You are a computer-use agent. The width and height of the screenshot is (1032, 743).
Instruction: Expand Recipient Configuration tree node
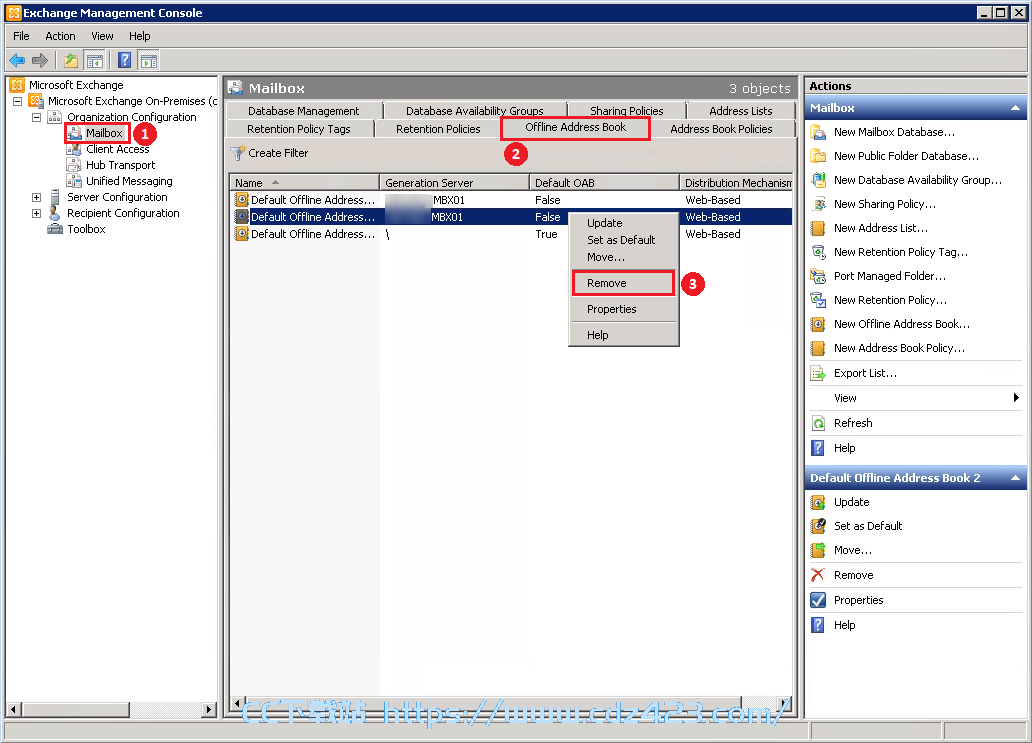(37, 213)
